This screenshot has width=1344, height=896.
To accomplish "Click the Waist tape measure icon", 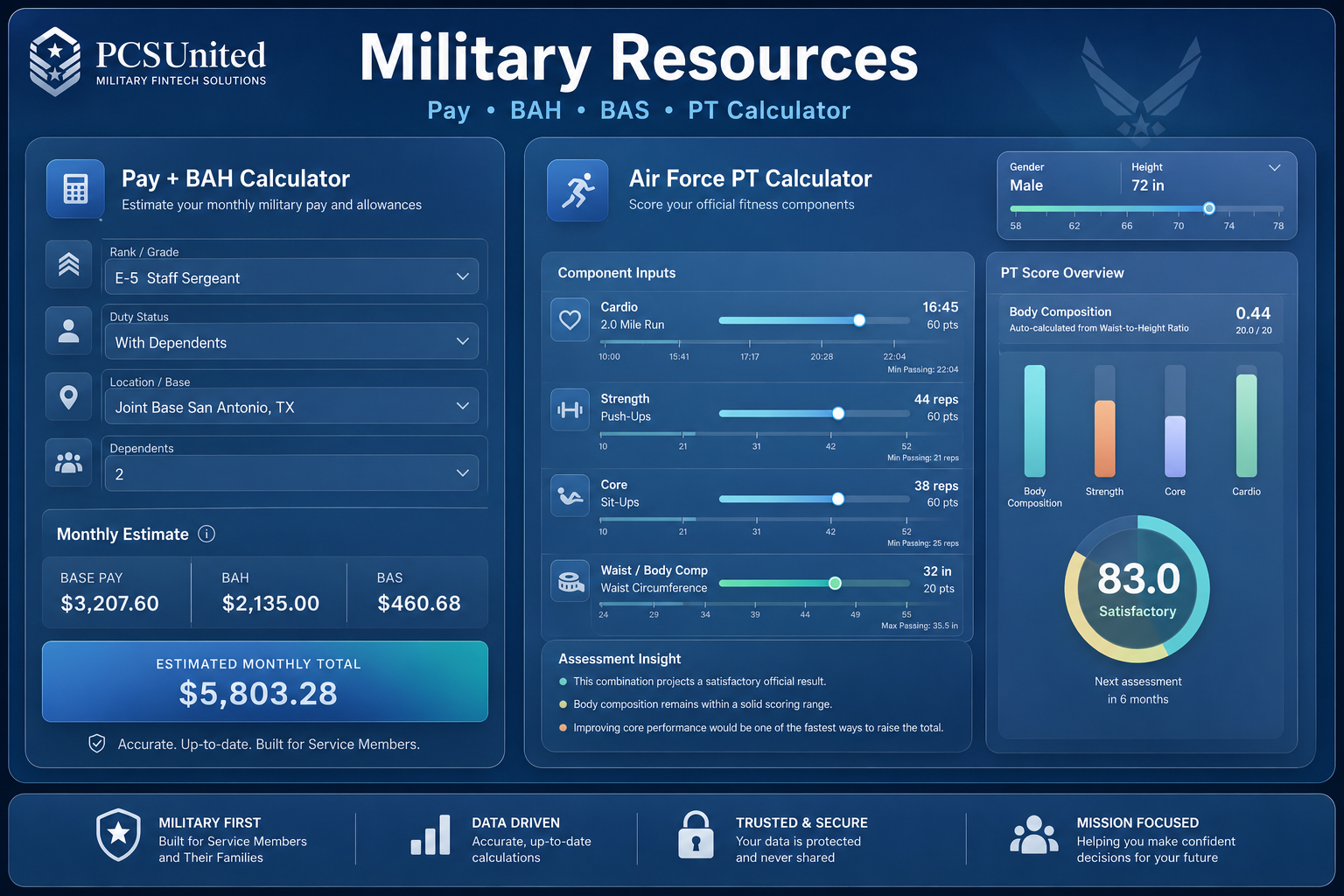I will point(570,581).
